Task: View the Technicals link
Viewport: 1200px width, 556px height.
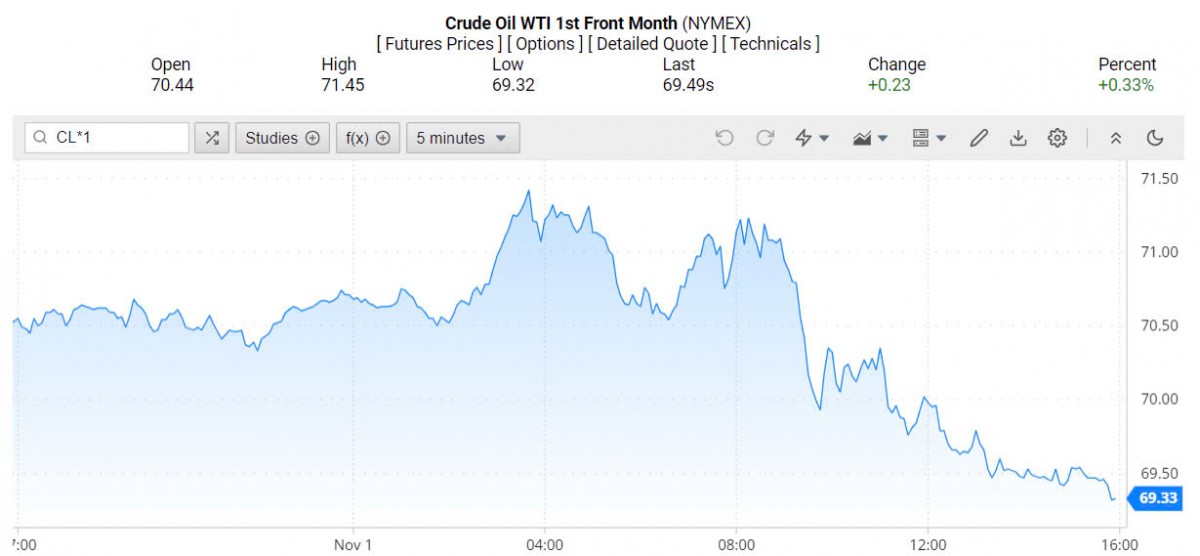Action: tap(770, 44)
